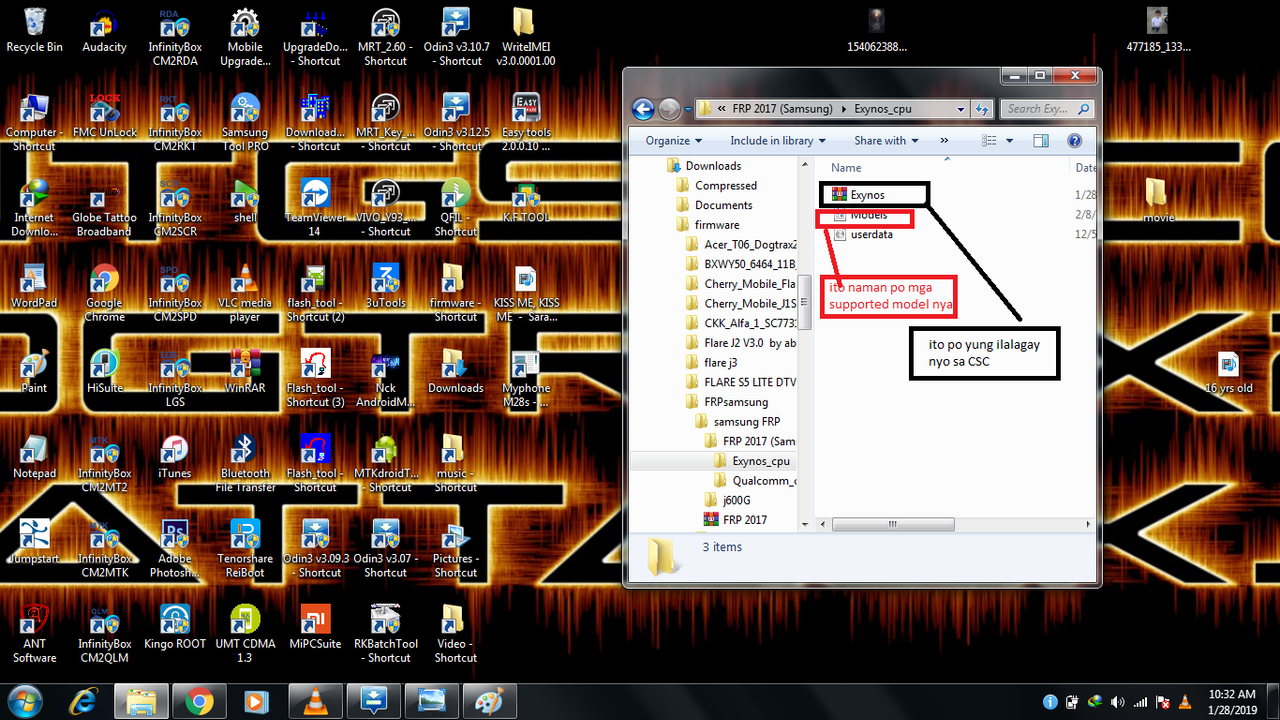Open the recent pages dropdown beside Forward
Screen dimensions: 1280x720
[689, 109]
